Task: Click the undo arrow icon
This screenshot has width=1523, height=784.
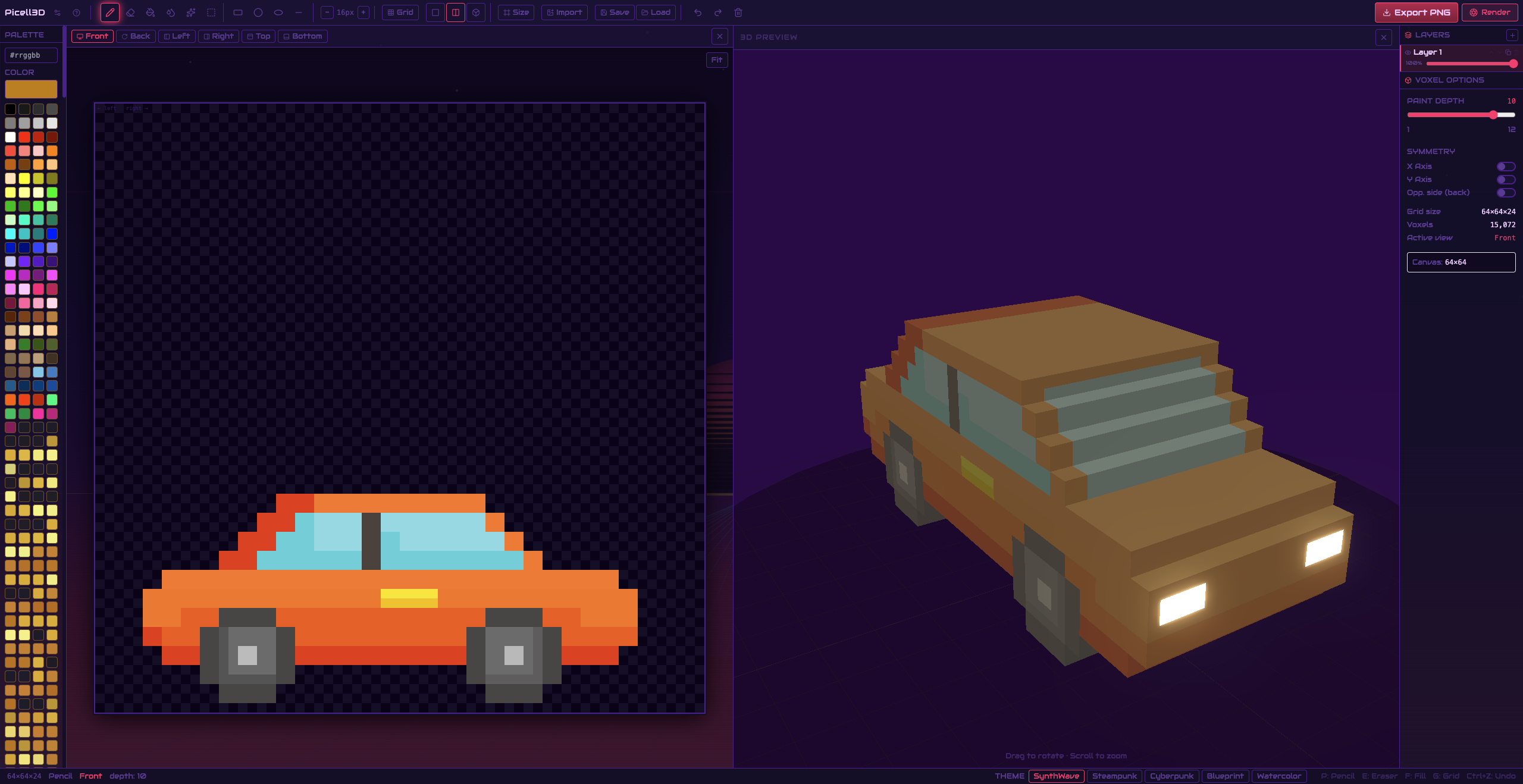Action: click(x=698, y=12)
